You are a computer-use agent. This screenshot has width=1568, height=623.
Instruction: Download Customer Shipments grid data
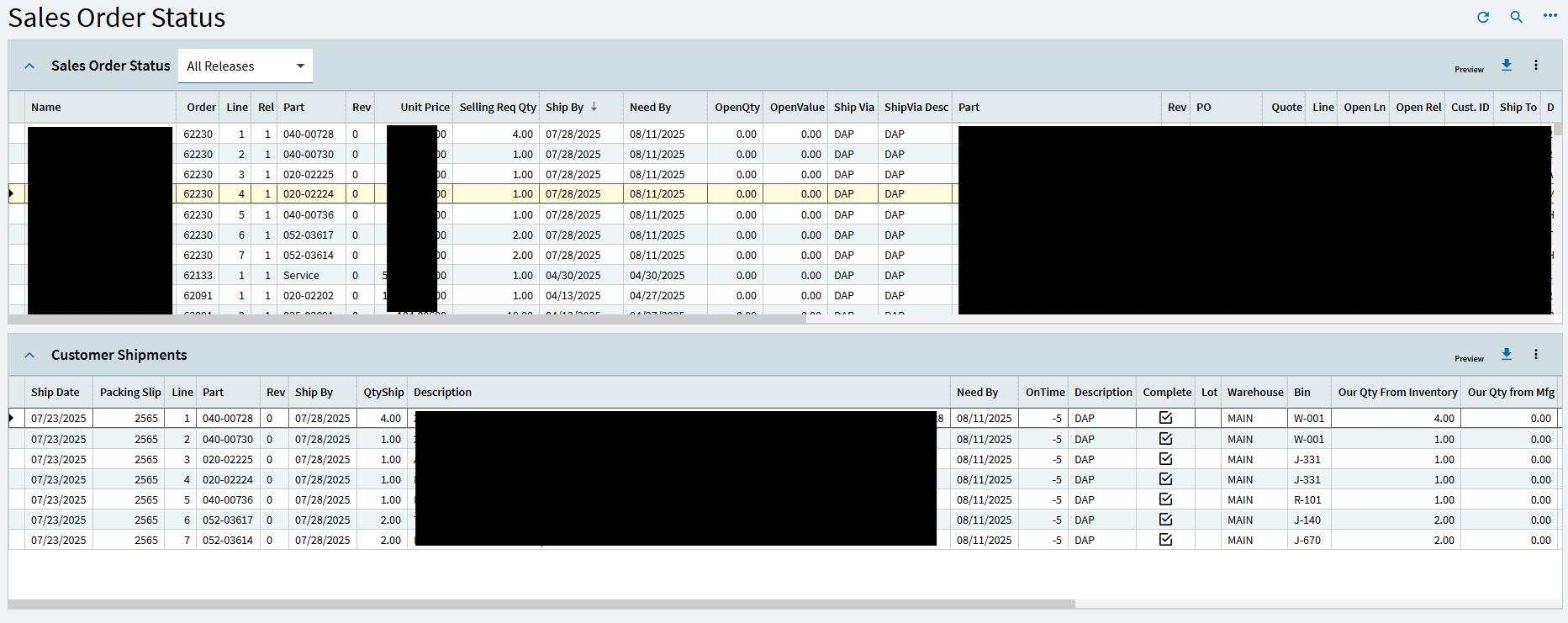(1507, 354)
